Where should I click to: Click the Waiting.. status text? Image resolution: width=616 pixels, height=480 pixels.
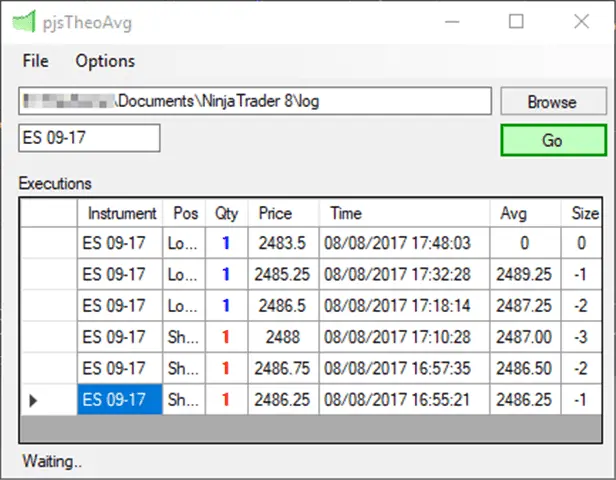(x=52, y=461)
